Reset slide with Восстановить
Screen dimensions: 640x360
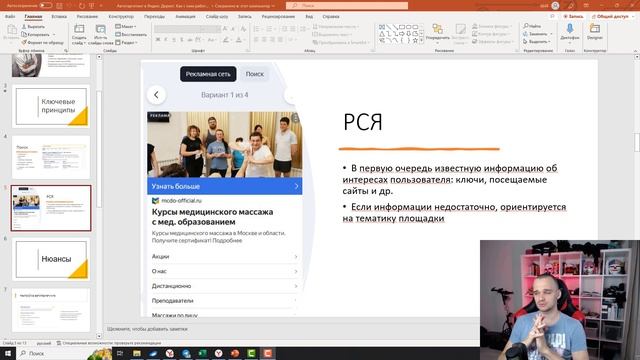pos(131,34)
